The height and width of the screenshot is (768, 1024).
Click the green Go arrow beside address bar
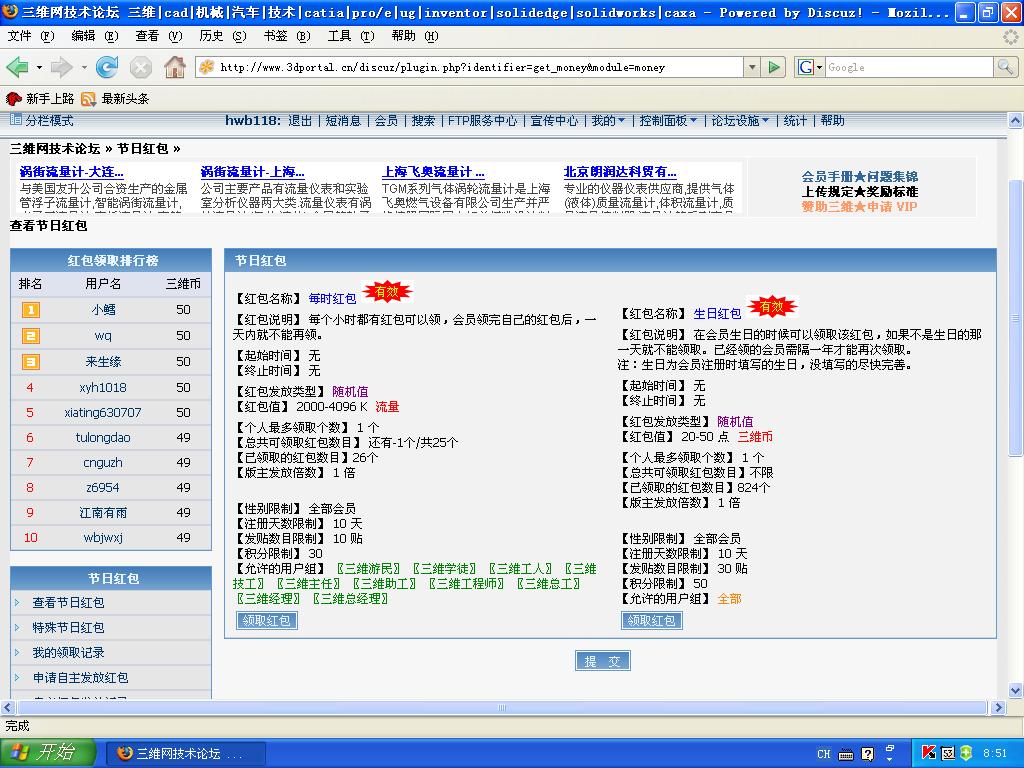(774, 67)
